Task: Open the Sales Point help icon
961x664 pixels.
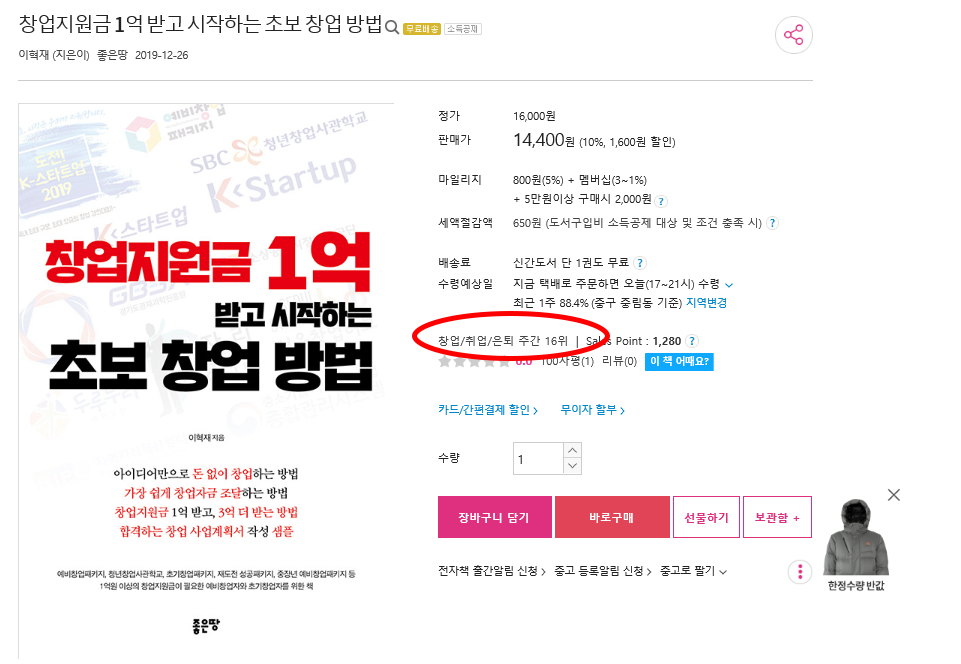Action: [692, 342]
